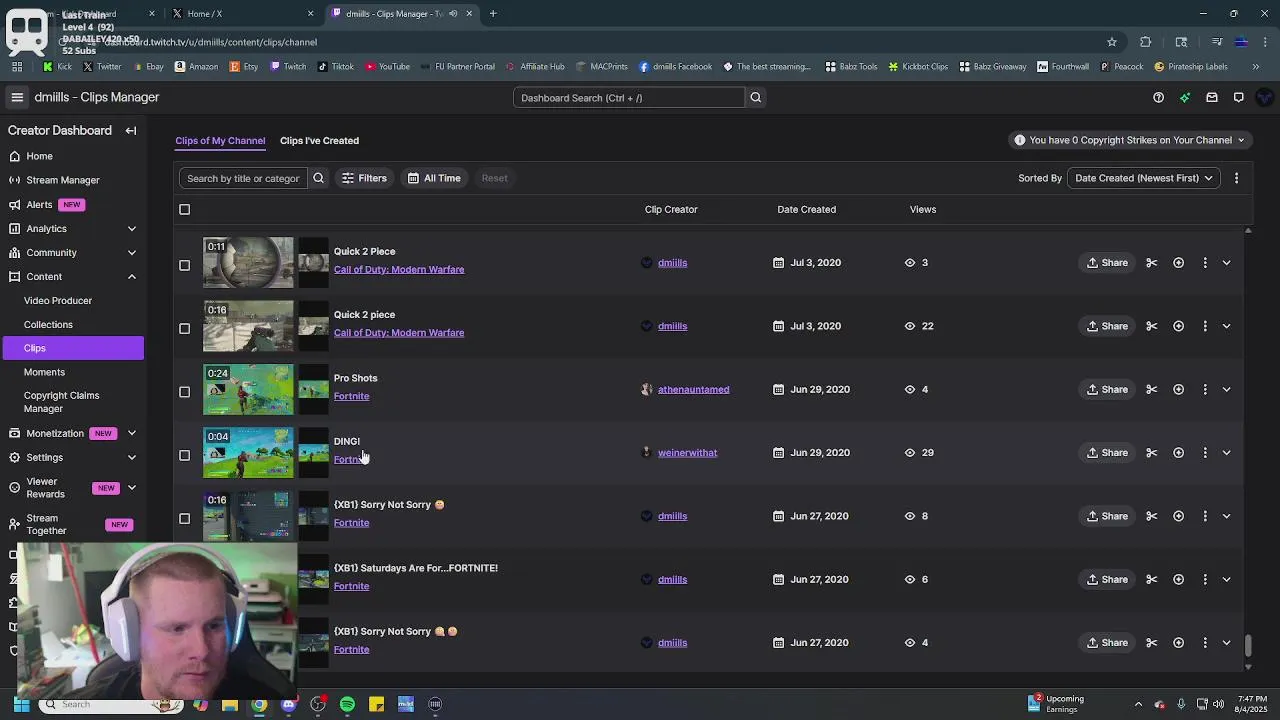Viewport: 1280px width, 720px height.
Task: Open Collections in sidebar
Action: (x=48, y=324)
